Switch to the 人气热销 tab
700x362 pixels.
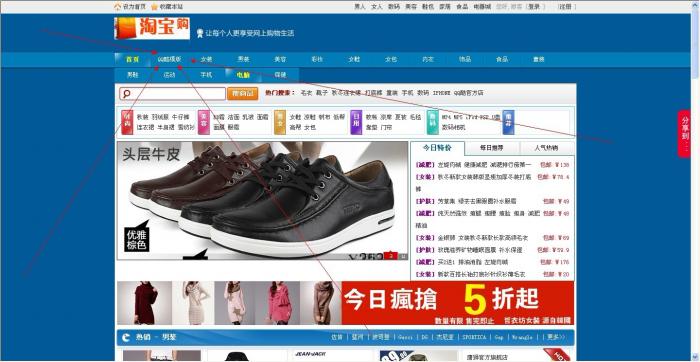click(x=546, y=148)
